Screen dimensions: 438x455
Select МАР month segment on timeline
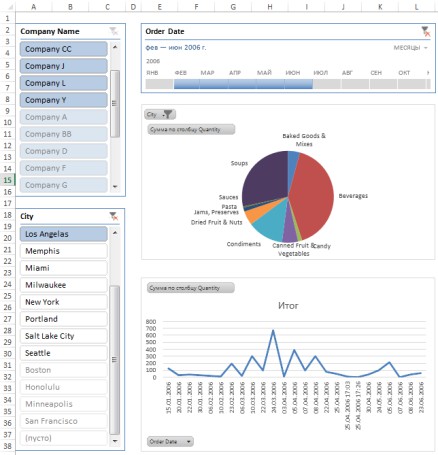click(x=214, y=84)
